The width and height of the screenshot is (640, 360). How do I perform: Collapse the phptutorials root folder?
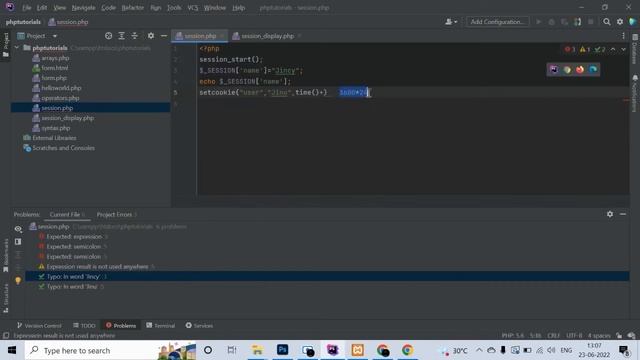coord(17,48)
